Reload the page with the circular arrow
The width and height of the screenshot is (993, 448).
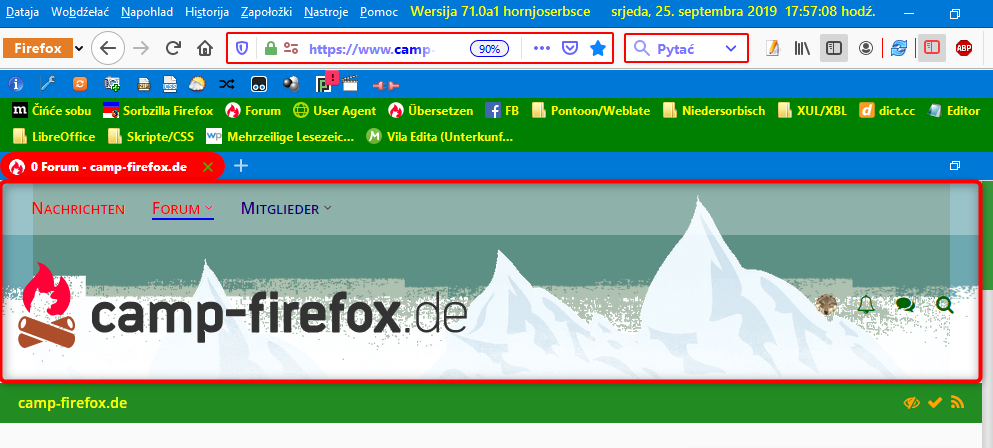coord(173,48)
